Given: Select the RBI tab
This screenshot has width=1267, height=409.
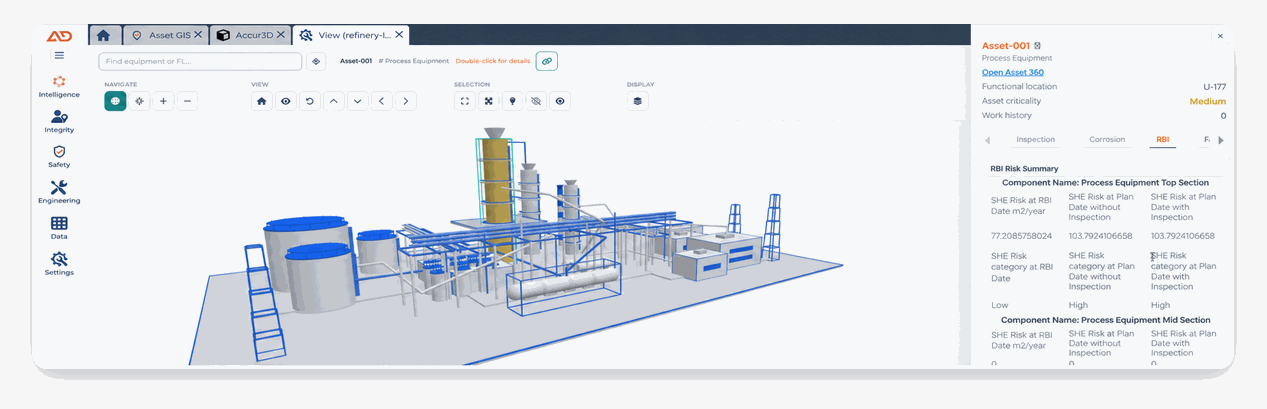Looking at the screenshot, I should [1163, 140].
